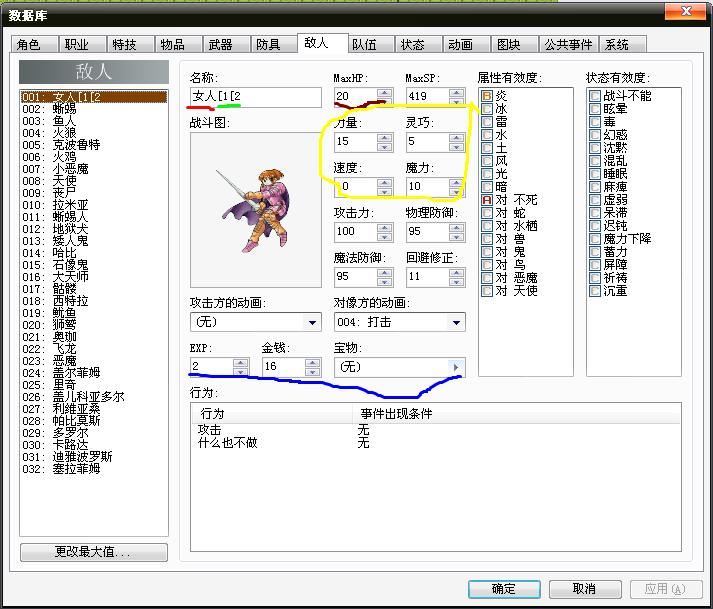Select enemy 021: 奥珈
Image resolution: width=713 pixels, height=609 pixels.
[94, 337]
